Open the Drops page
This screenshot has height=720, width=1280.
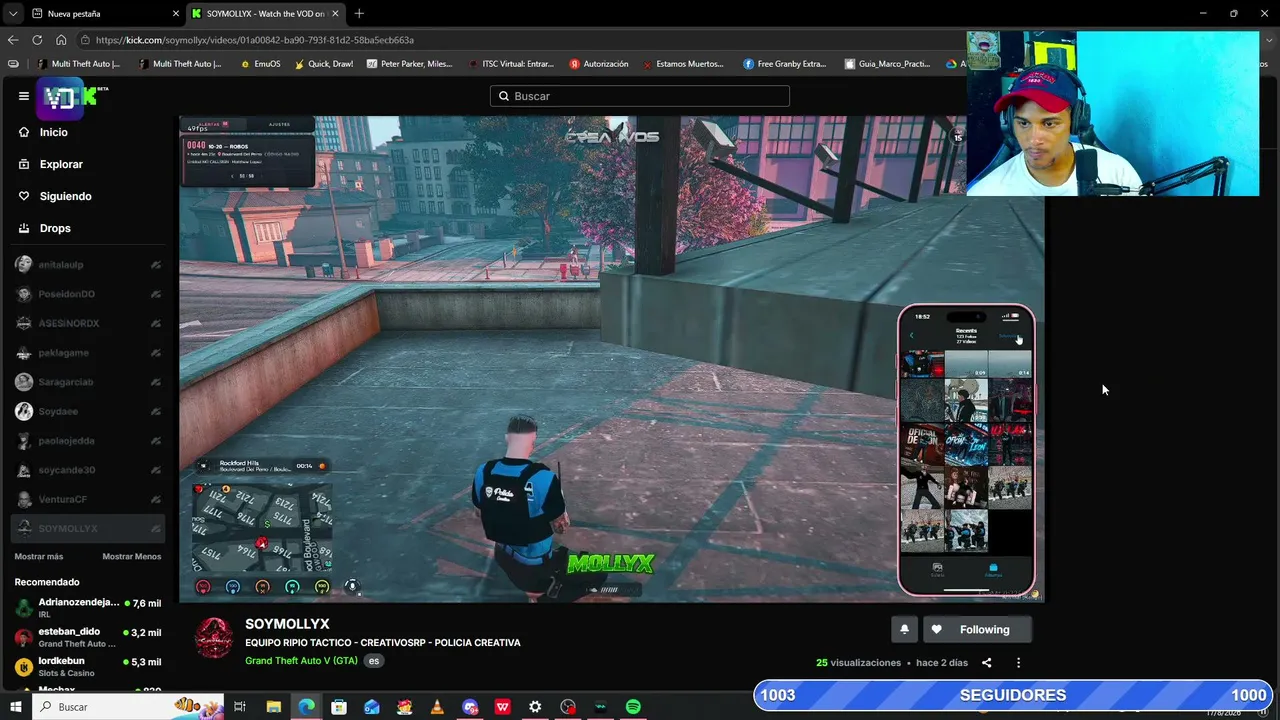point(55,228)
